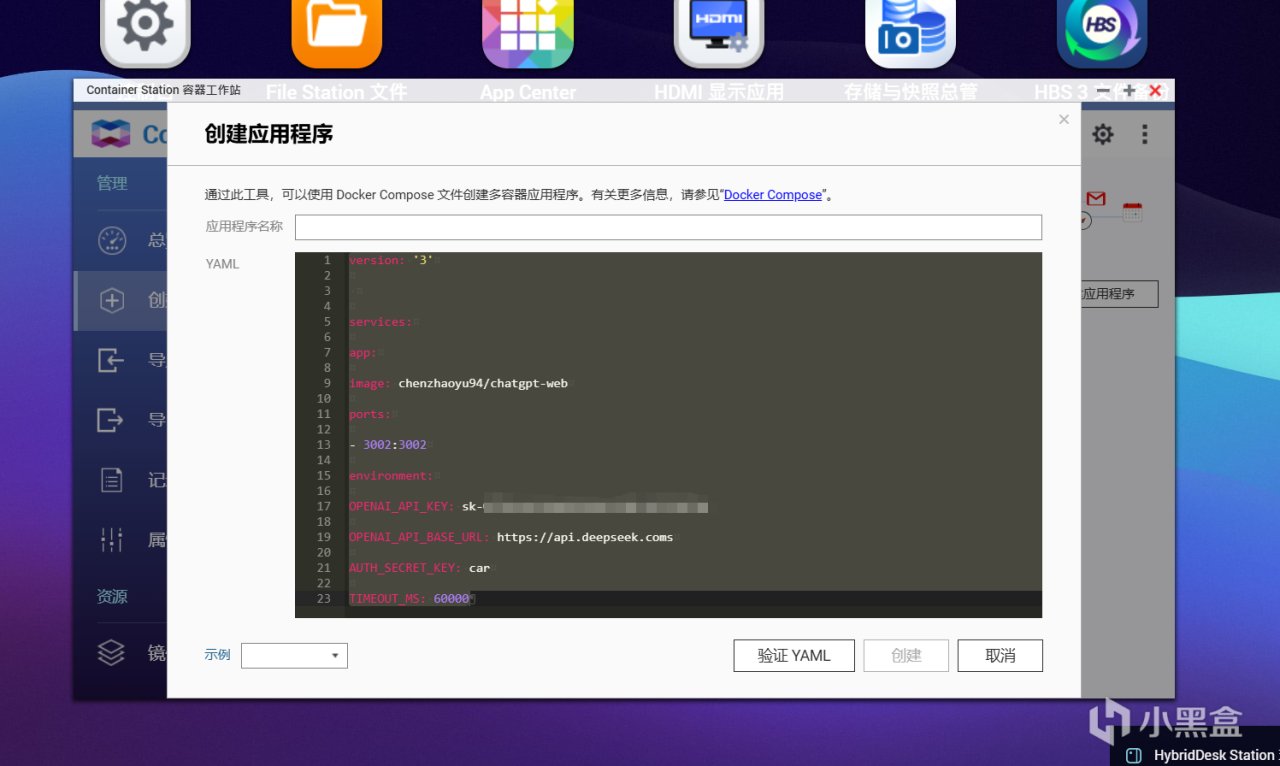Click the calendar icon behind the dialog
The width and height of the screenshot is (1280, 766).
[1132, 211]
